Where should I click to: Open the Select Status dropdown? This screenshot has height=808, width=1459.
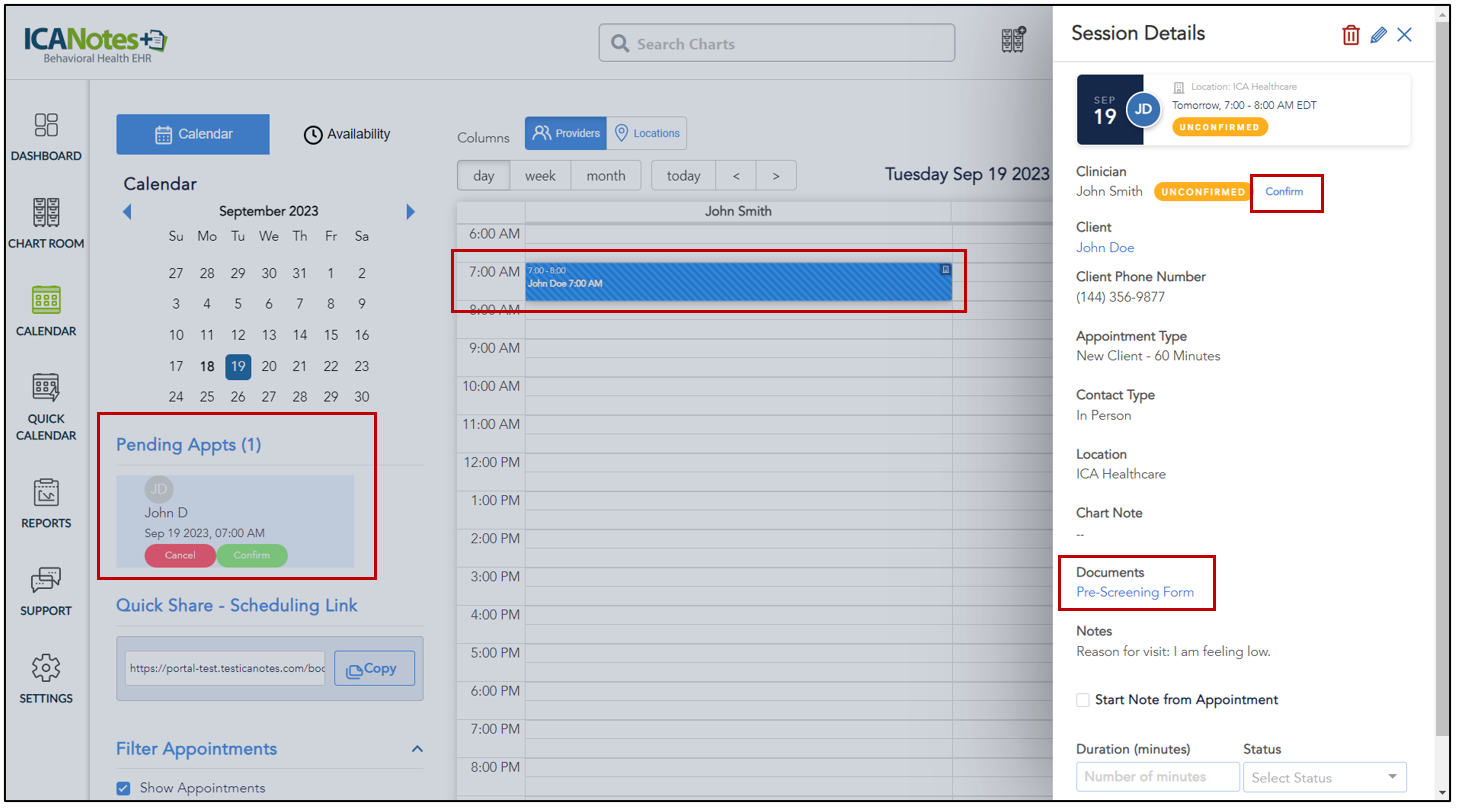(1324, 777)
